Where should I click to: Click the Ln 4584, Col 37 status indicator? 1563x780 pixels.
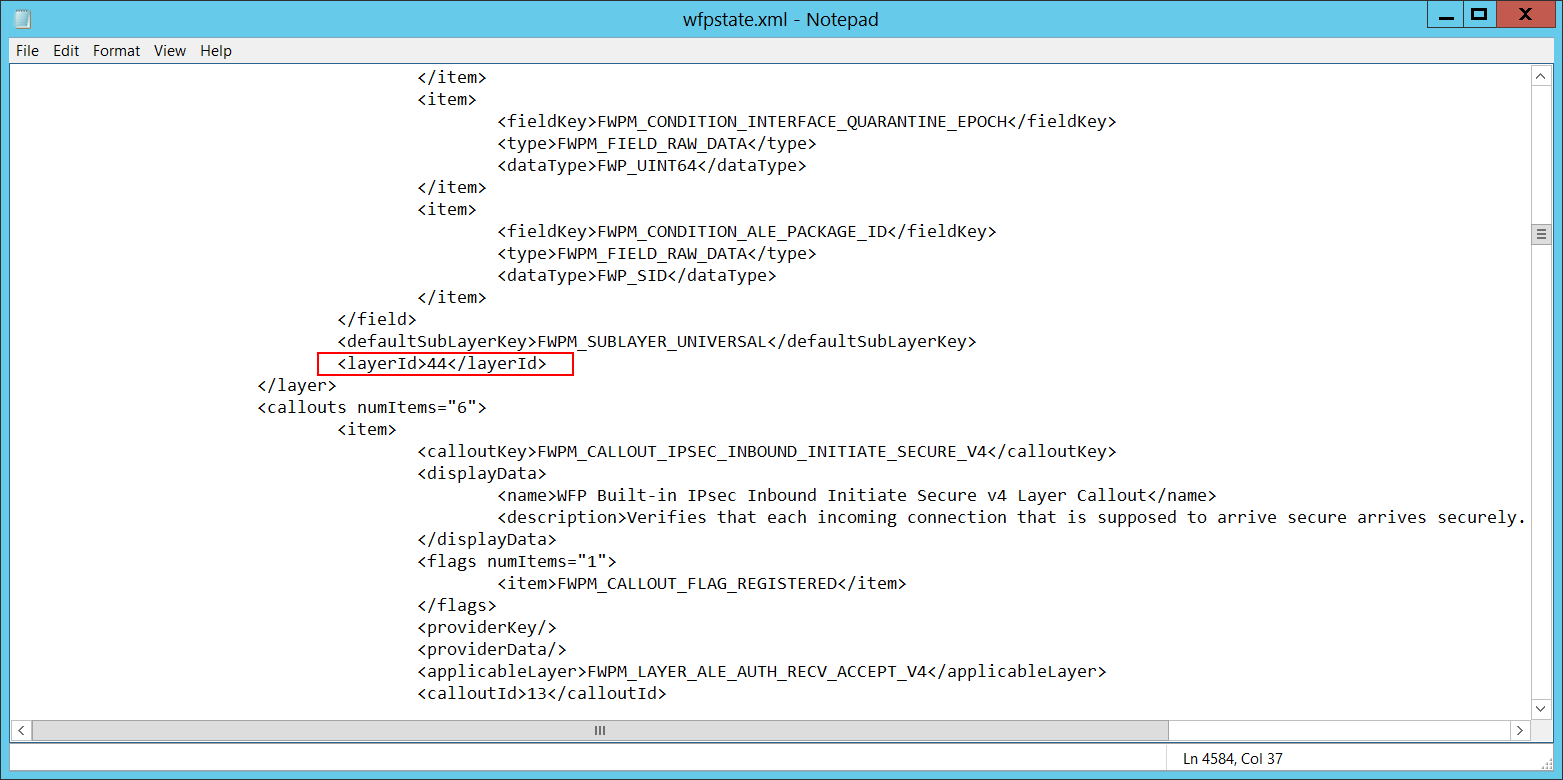pos(1232,758)
